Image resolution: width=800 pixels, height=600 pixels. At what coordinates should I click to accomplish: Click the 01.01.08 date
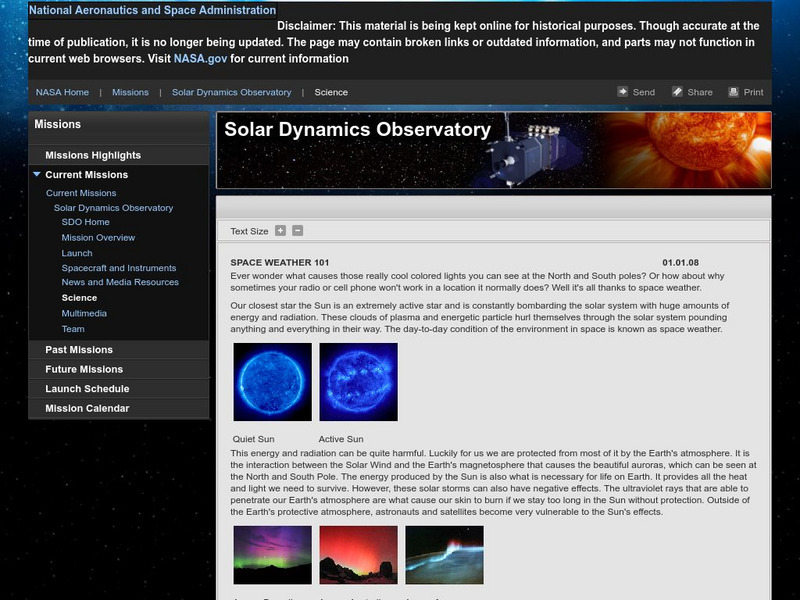681,263
